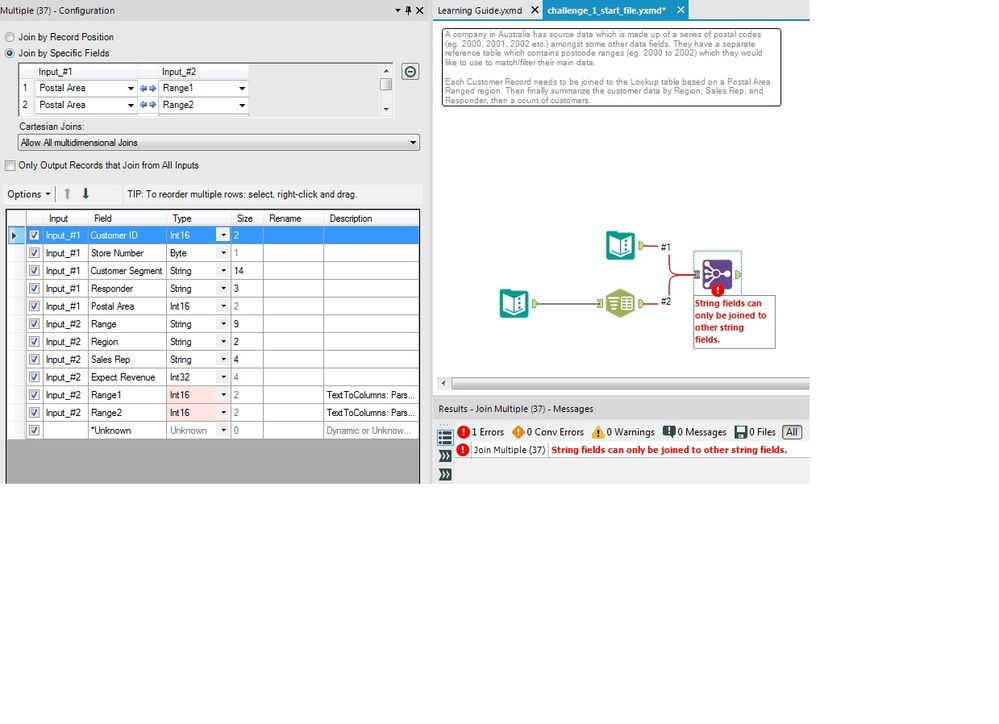Filter results by Messages

pos(694,432)
